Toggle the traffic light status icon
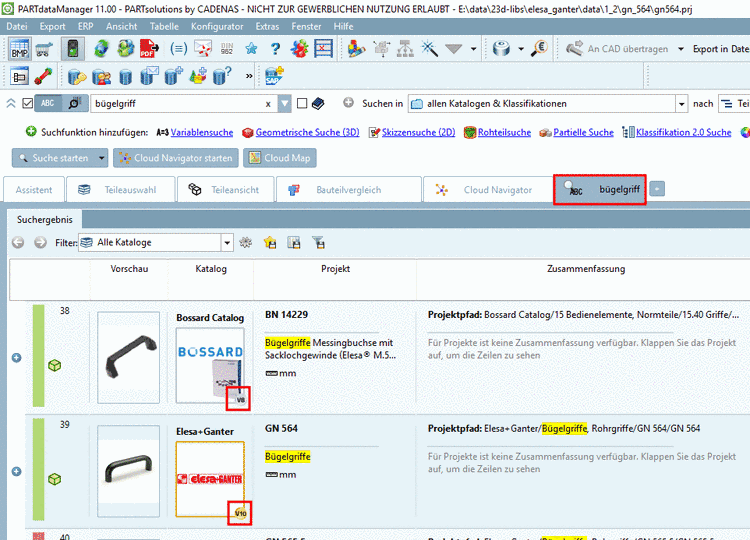 click(x=73, y=49)
